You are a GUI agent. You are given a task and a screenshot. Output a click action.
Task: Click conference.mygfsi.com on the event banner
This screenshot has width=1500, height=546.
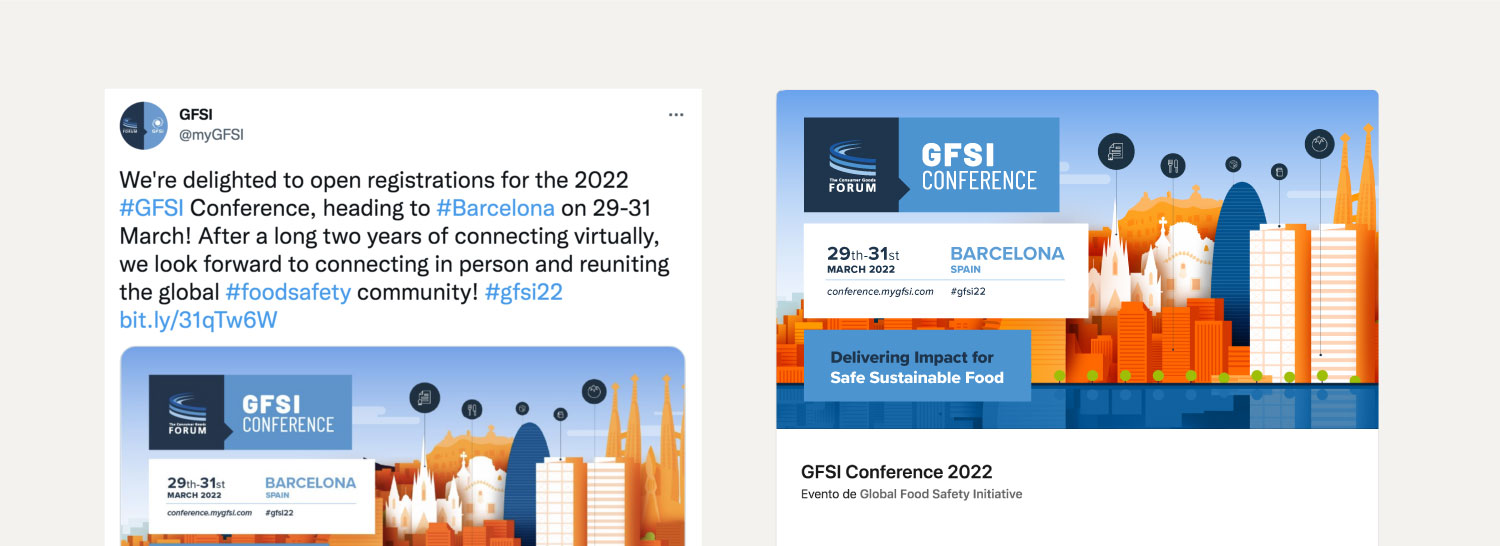pos(880,291)
